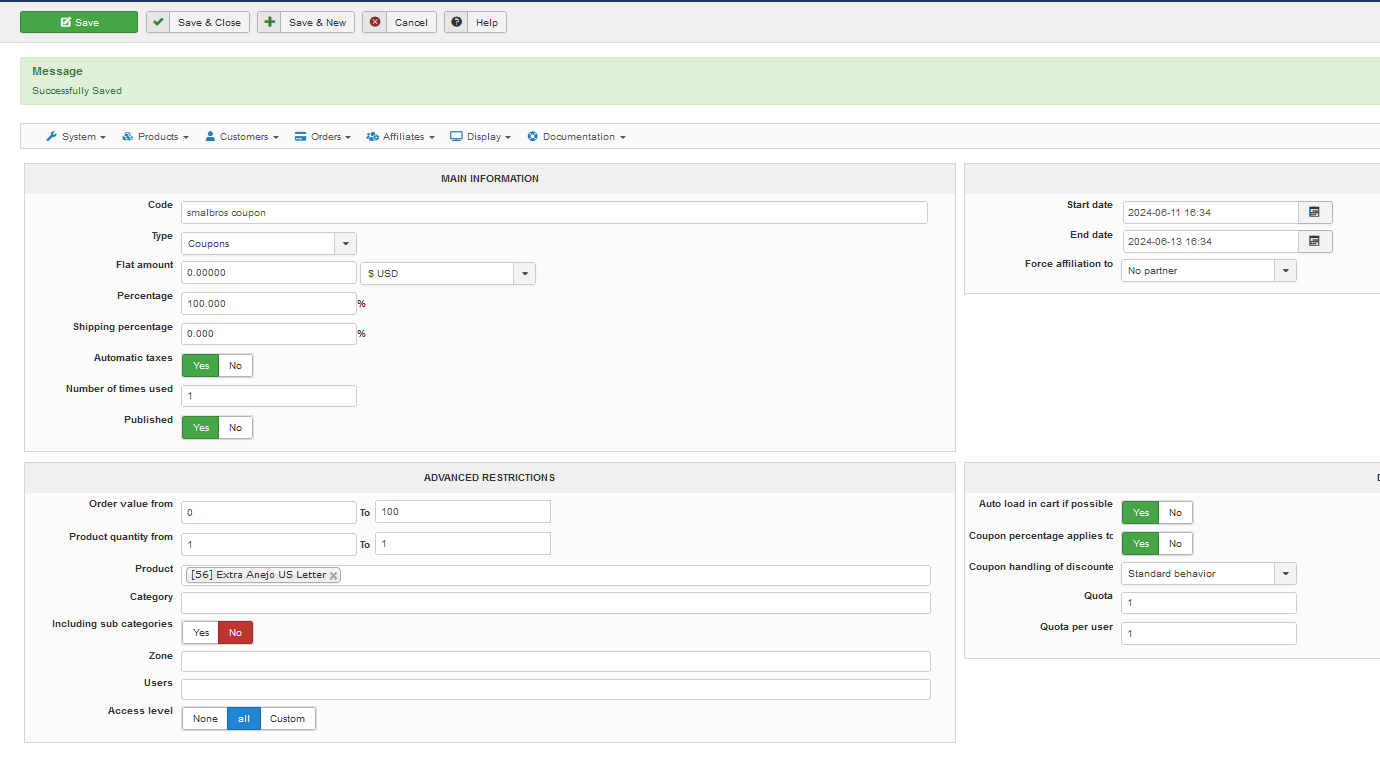The height and width of the screenshot is (762, 1380).
Task: Click the Product quantity from field
Action: pos(269,544)
